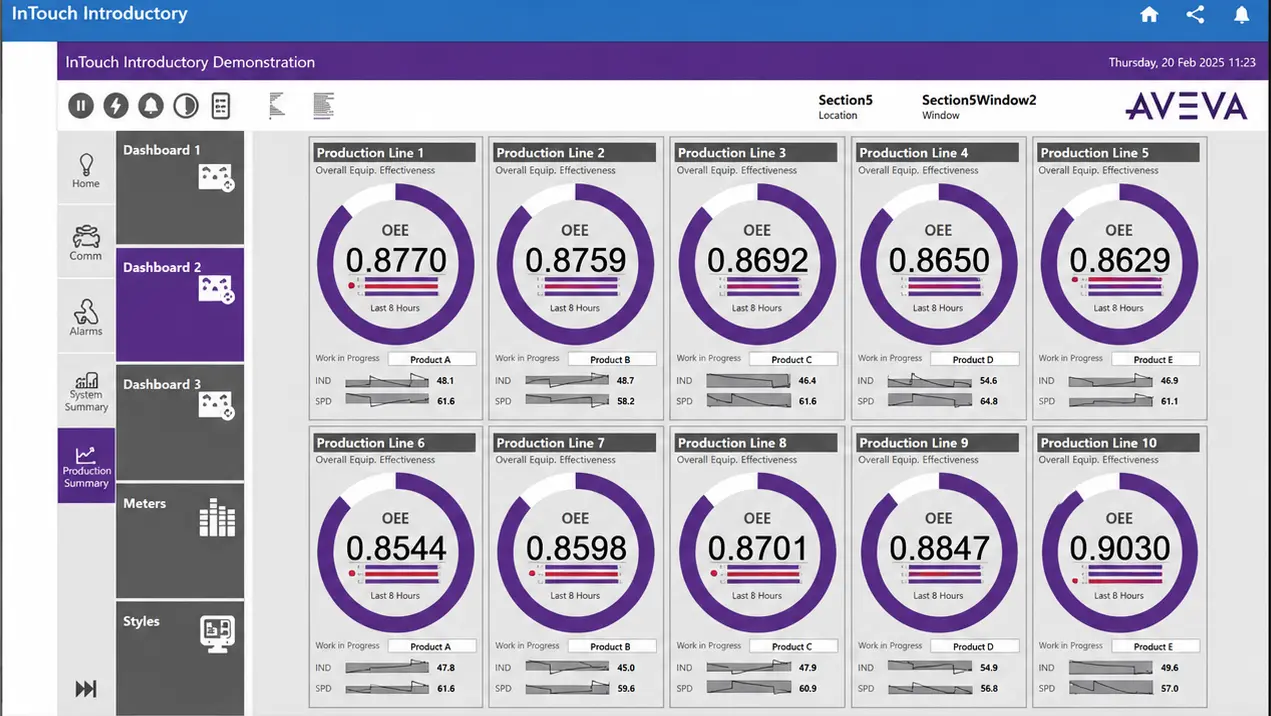Open System Summary in the sidebar

pos(86,391)
